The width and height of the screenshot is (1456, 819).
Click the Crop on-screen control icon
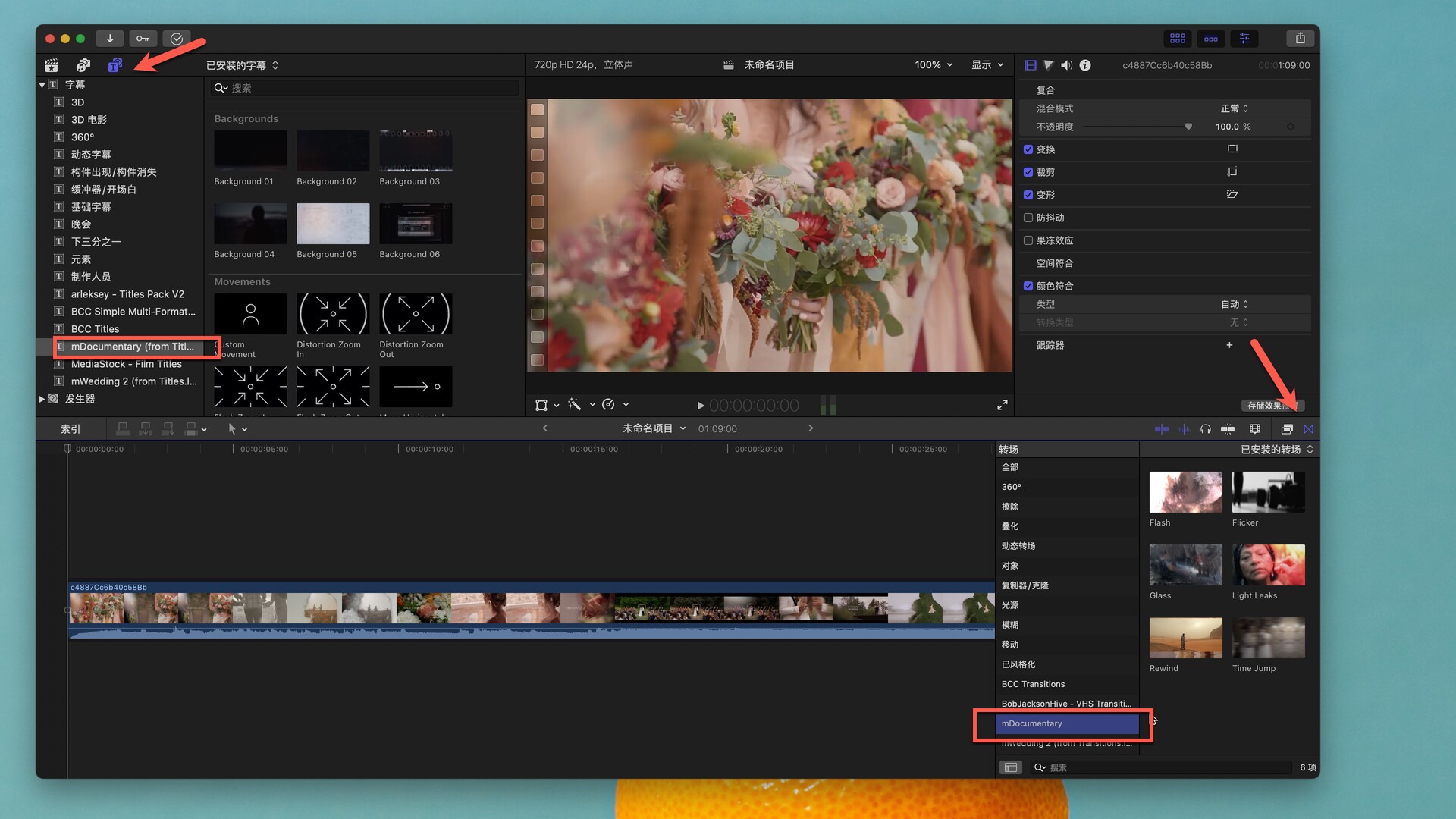pos(1232,172)
